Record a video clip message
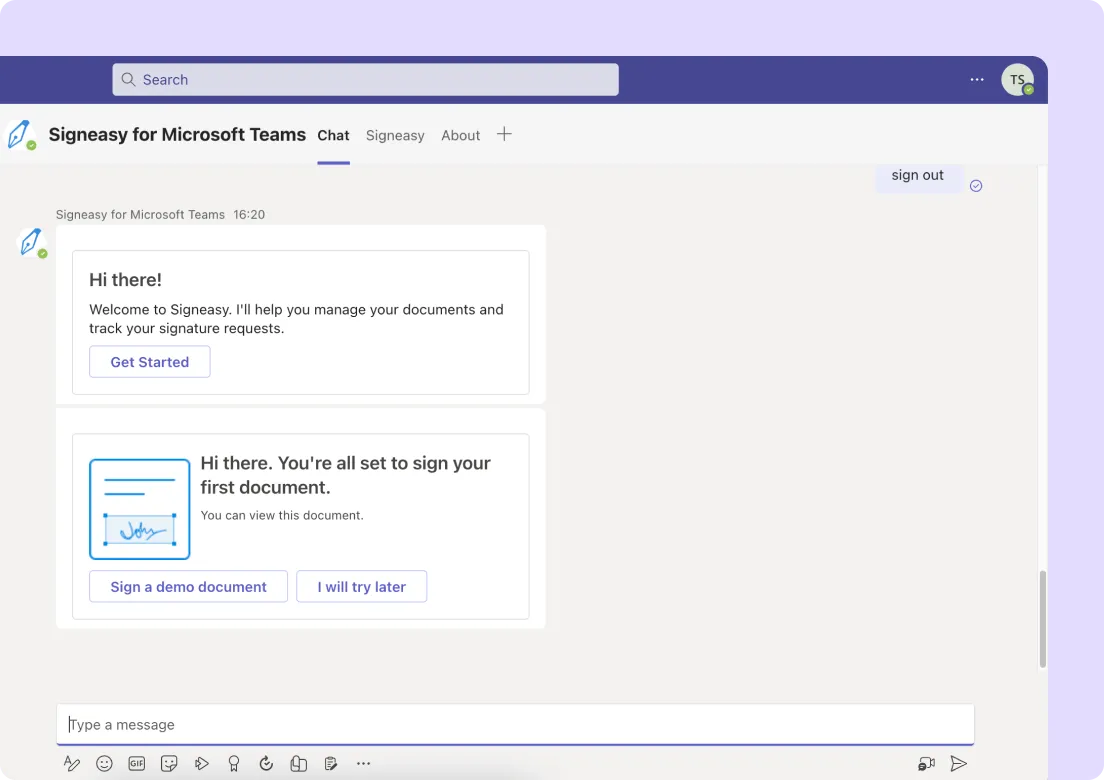The image size is (1104, 780). coord(926,763)
